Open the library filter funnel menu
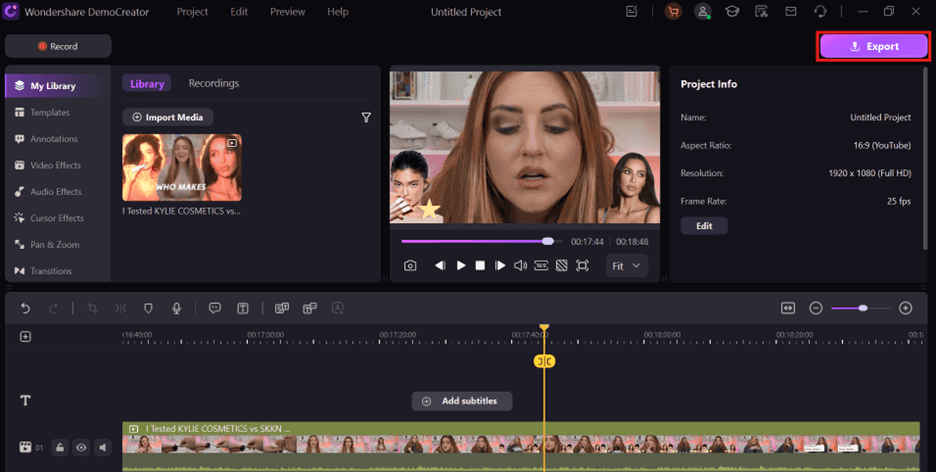This screenshot has width=936, height=472. [366, 118]
